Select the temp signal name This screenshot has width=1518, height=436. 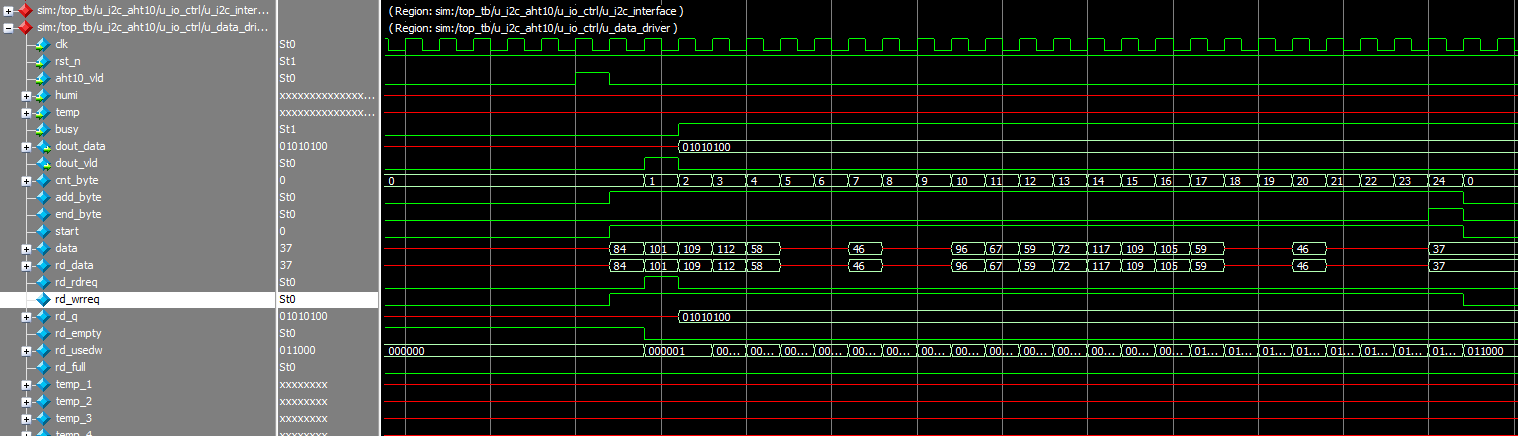(x=67, y=112)
